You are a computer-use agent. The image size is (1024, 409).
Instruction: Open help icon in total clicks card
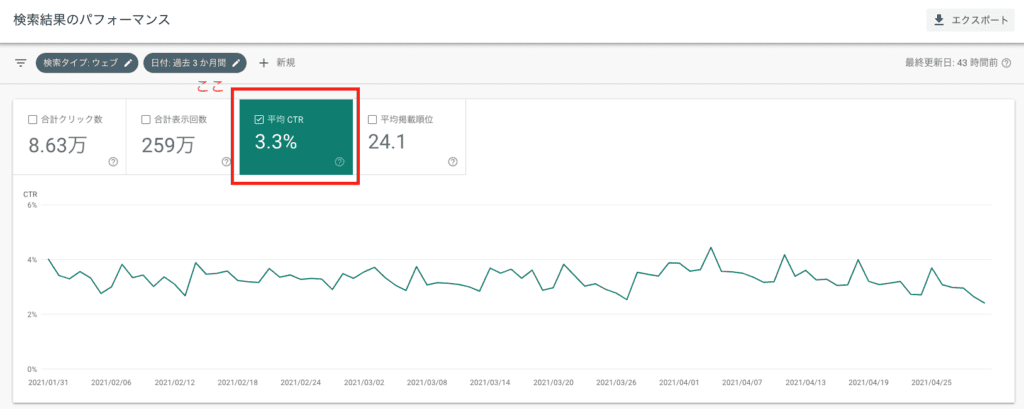tap(113, 162)
